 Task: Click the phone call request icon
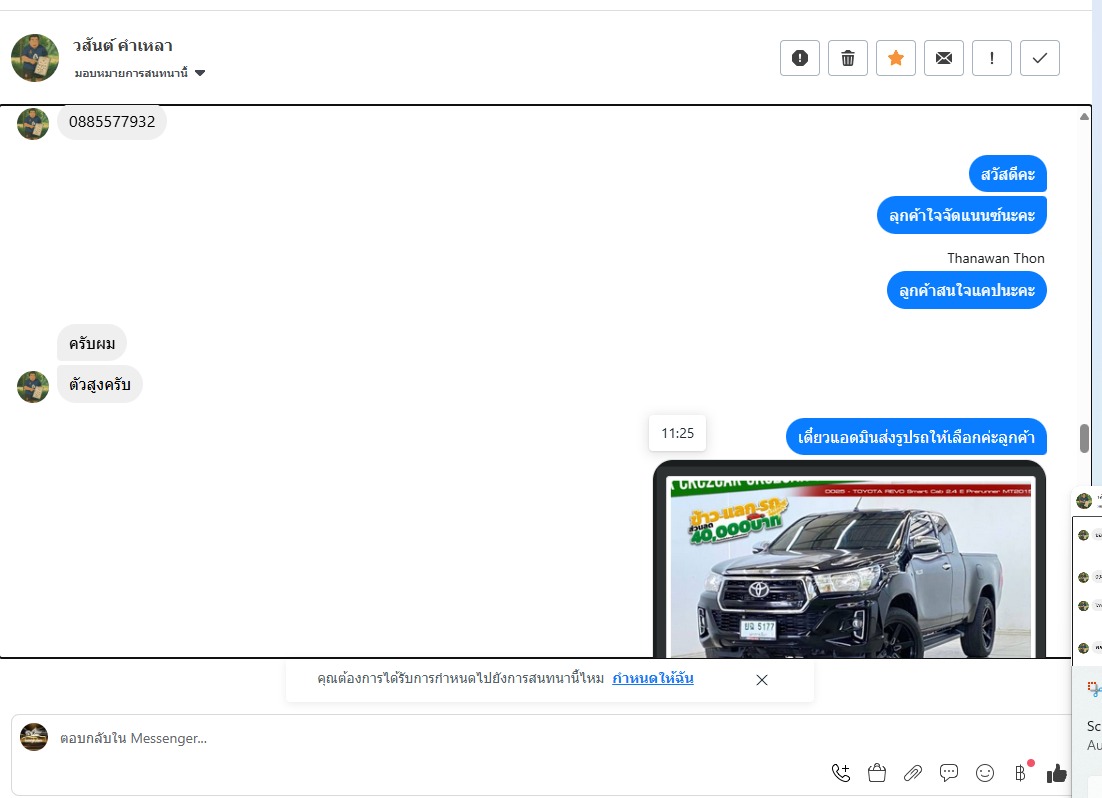coord(841,773)
